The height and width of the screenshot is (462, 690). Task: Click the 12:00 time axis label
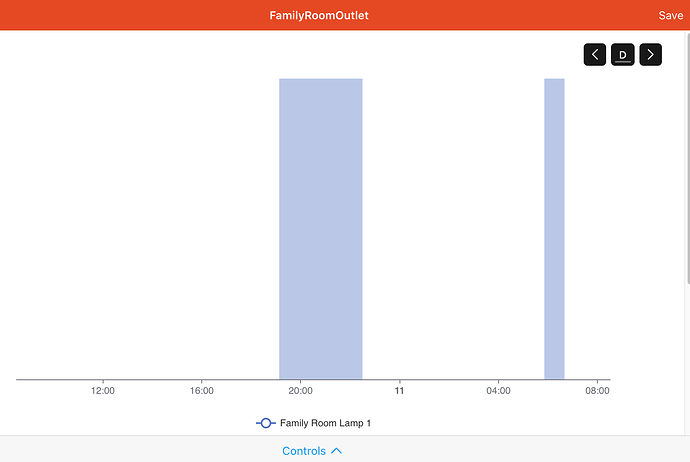(x=103, y=391)
